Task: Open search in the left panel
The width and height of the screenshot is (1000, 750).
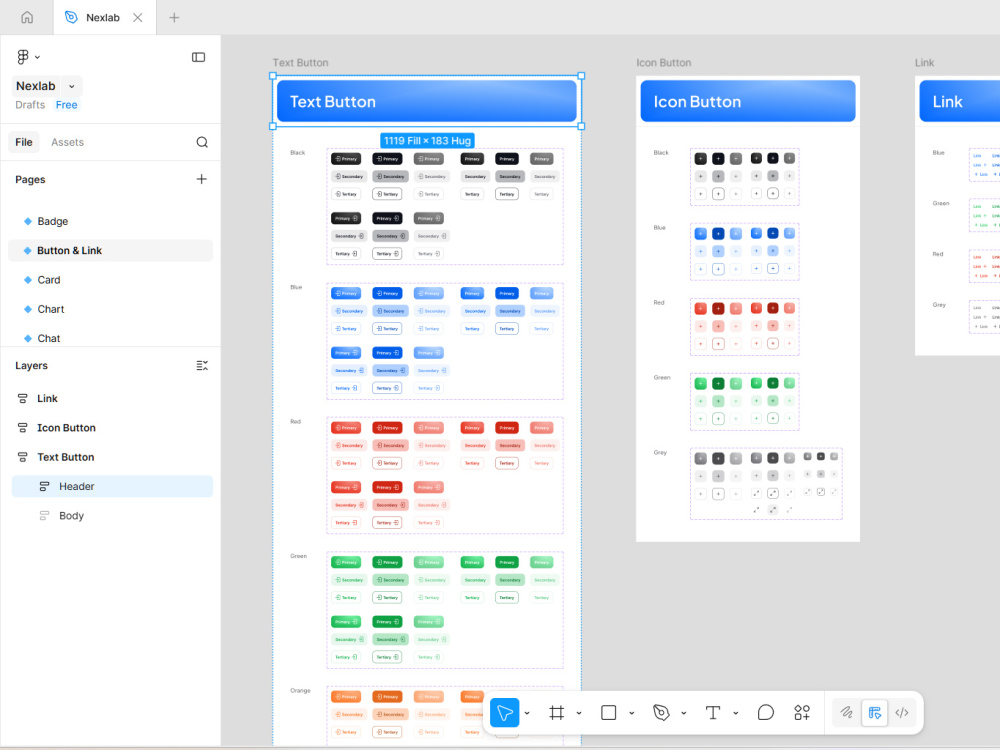Action: click(x=202, y=142)
